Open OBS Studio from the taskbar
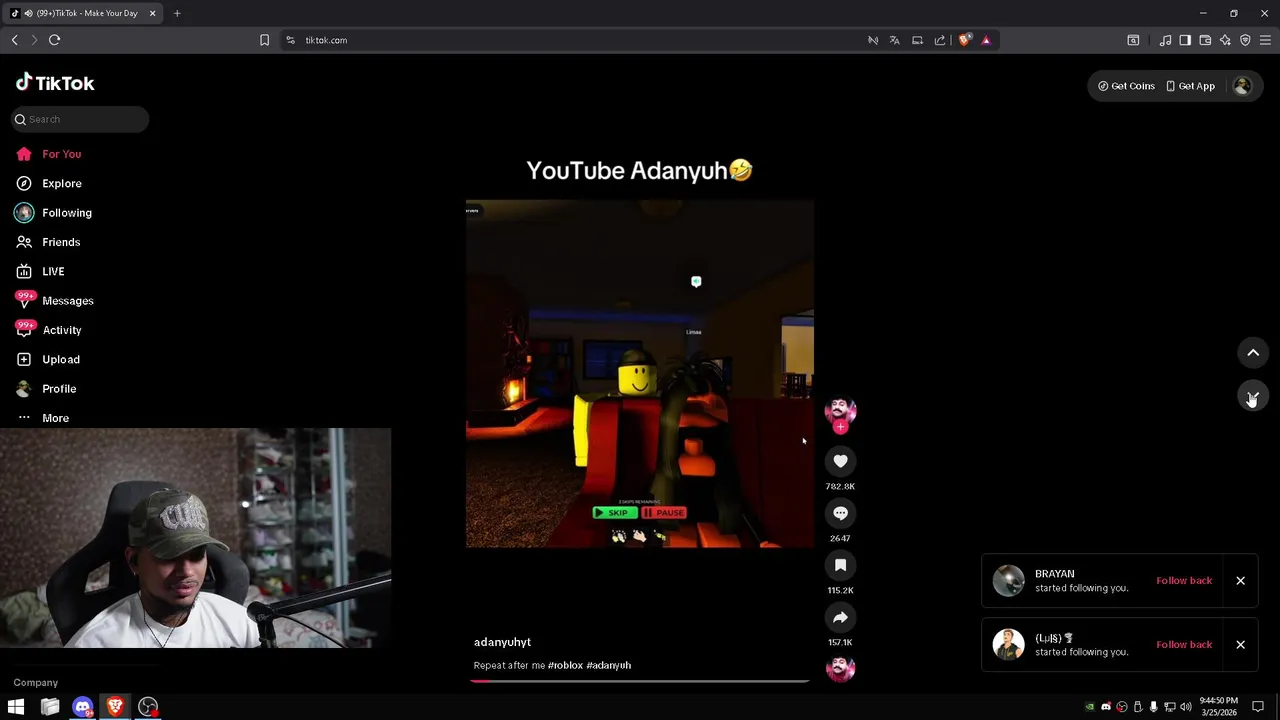Image resolution: width=1280 pixels, height=720 pixels. click(148, 707)
